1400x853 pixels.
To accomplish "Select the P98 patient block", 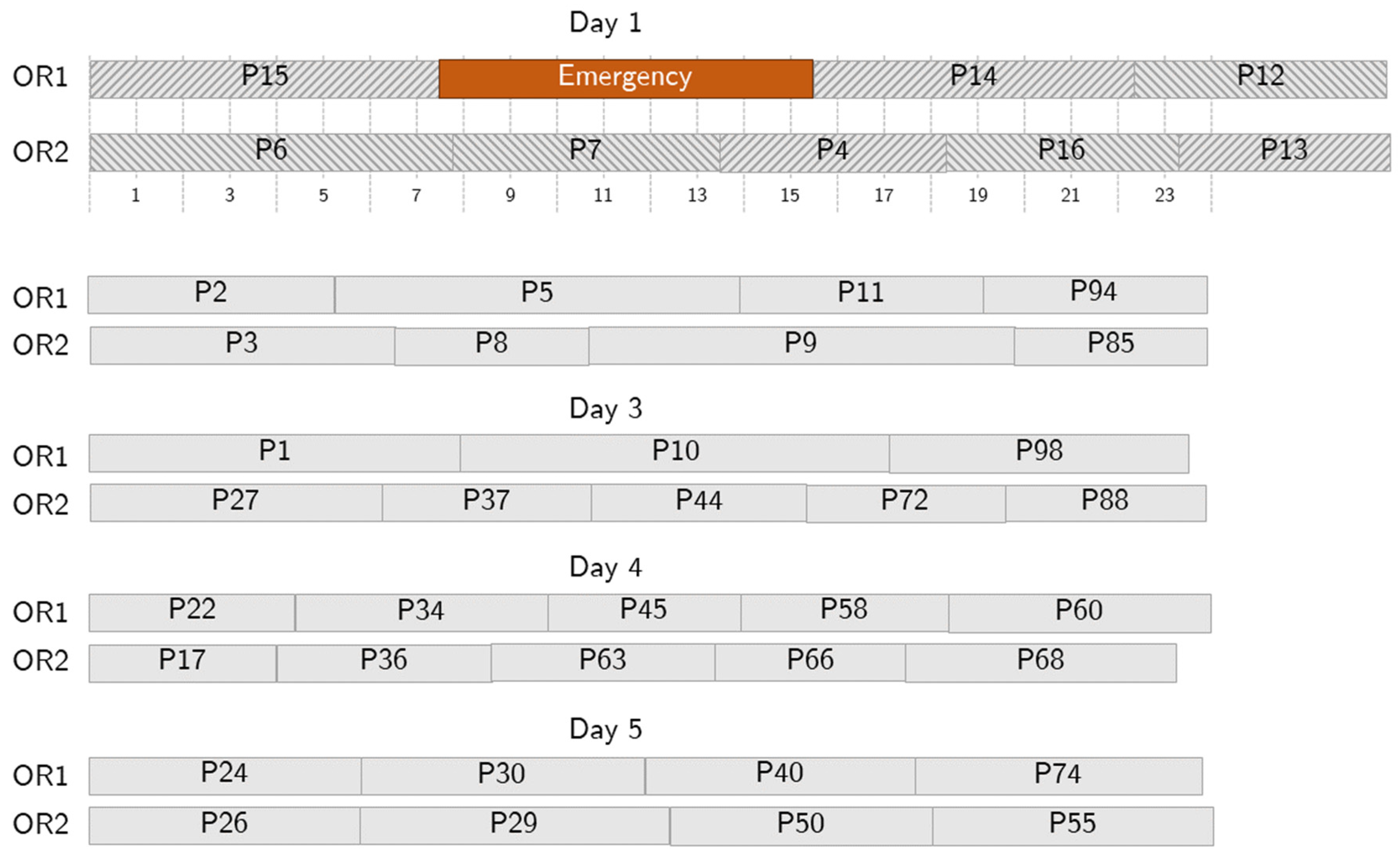I will 1039,452.
